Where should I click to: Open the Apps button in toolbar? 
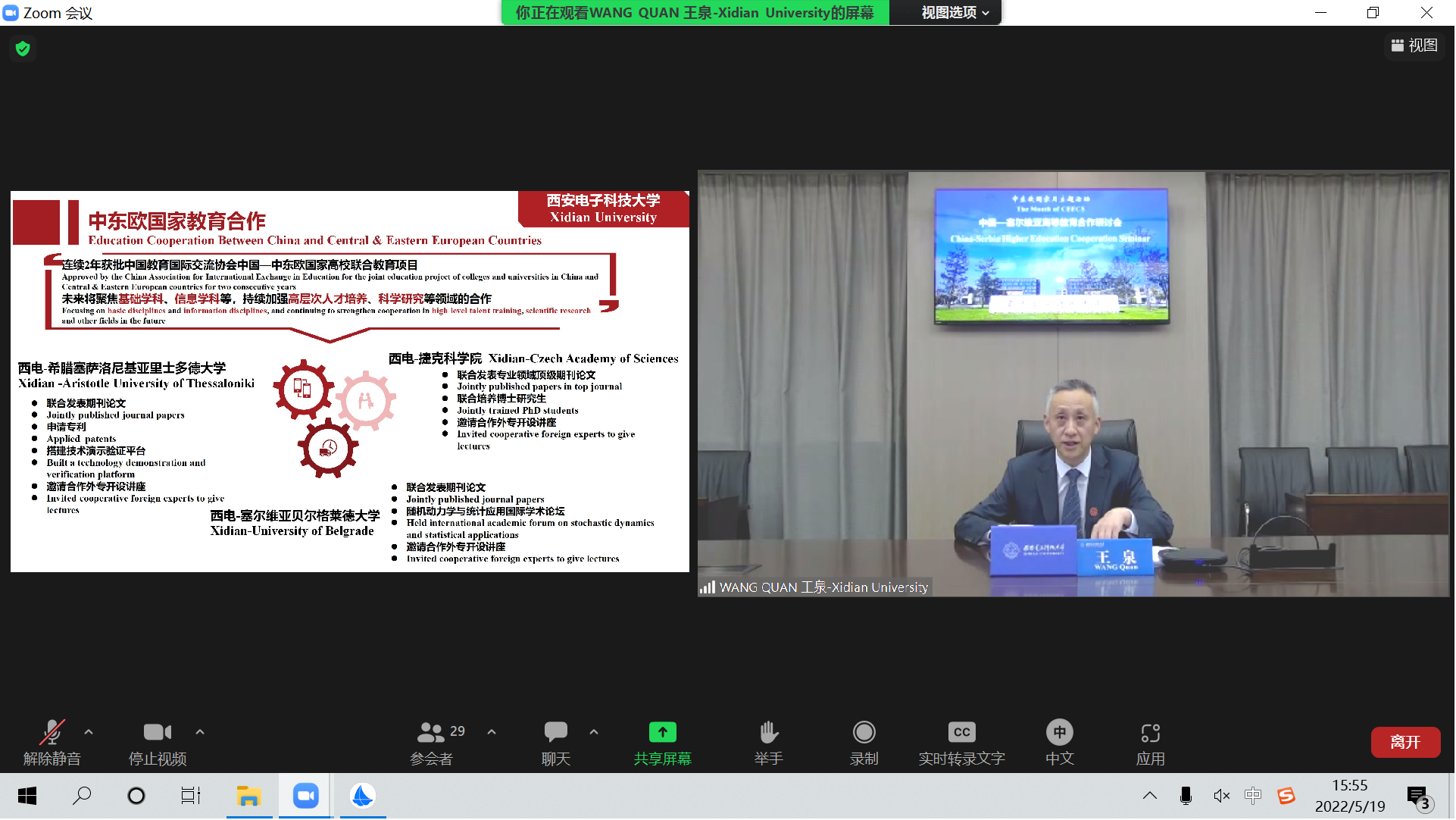pos(1150,743)
